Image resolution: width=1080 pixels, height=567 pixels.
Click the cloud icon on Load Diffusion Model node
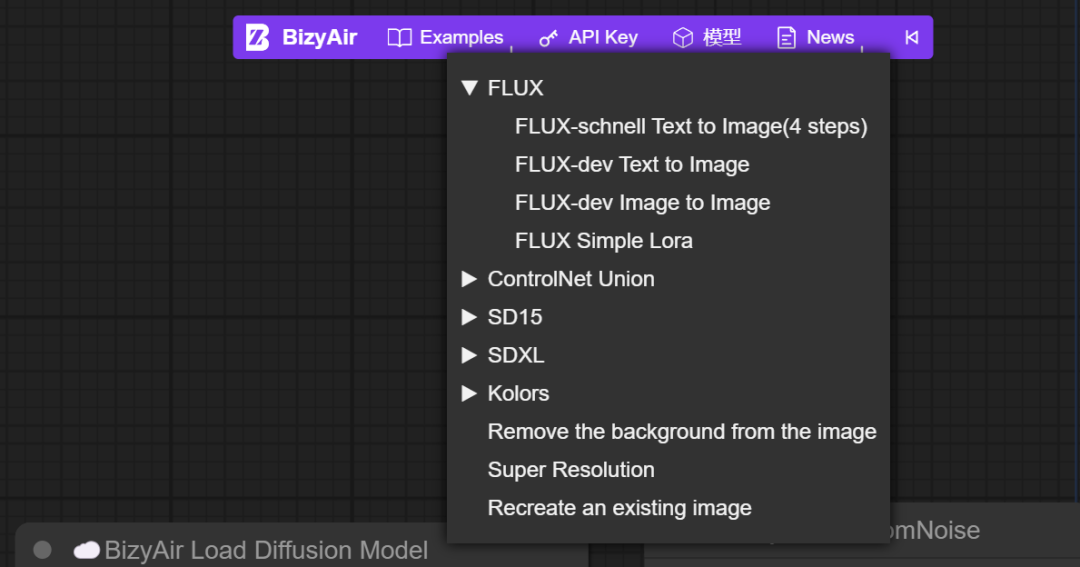[87, 550]
